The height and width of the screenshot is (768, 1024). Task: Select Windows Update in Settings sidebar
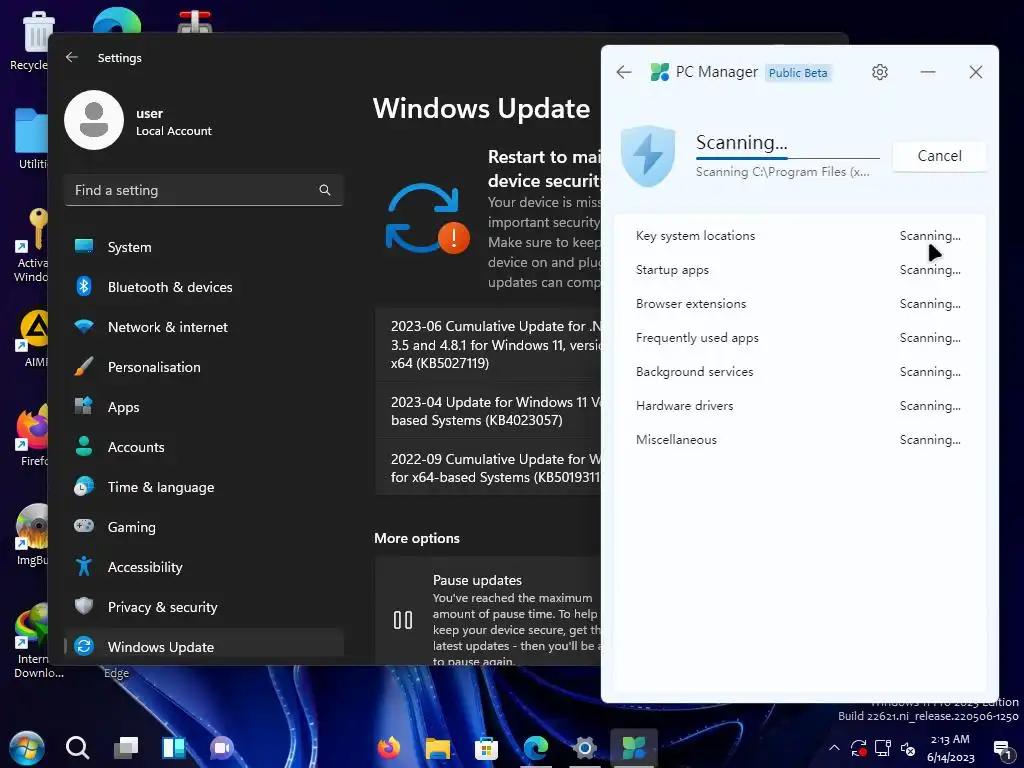tap(204, 647)
